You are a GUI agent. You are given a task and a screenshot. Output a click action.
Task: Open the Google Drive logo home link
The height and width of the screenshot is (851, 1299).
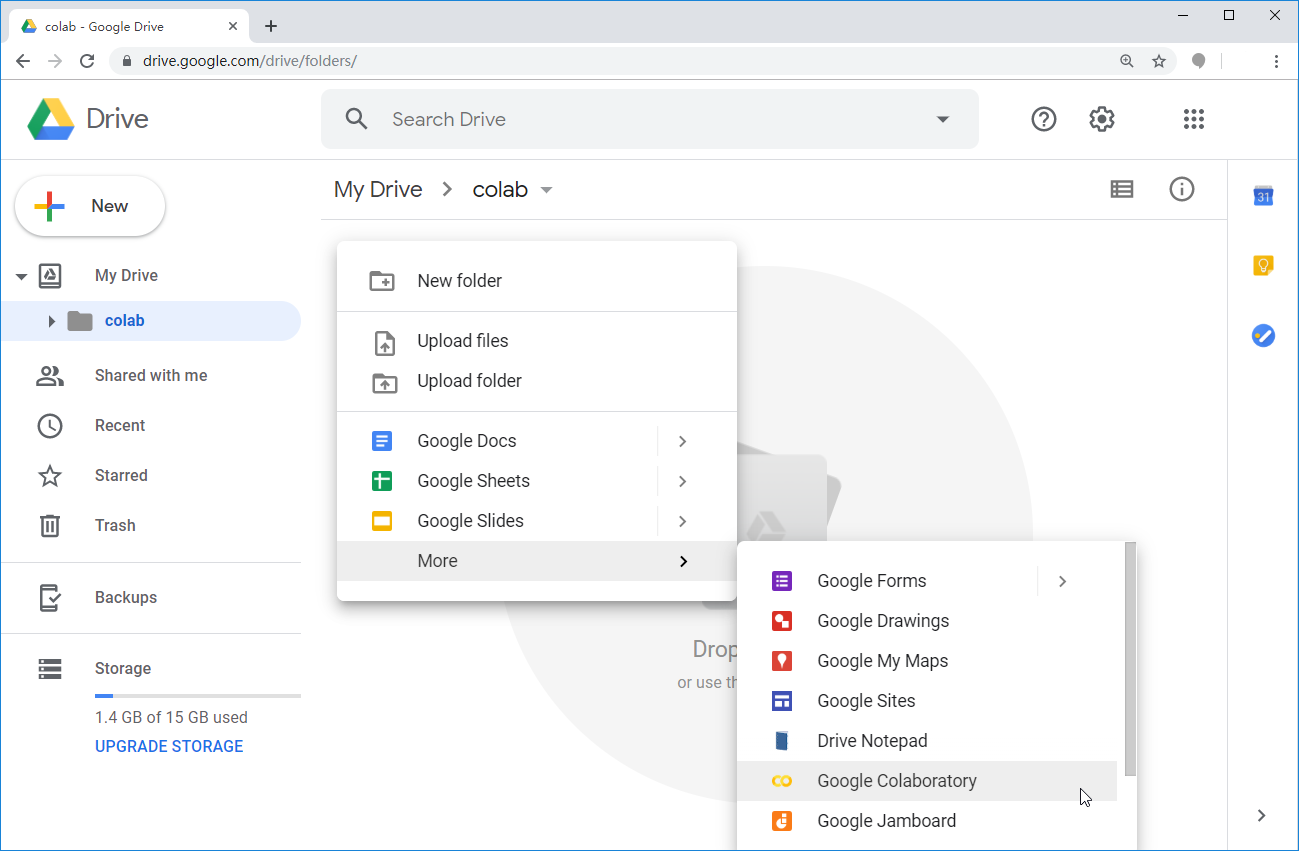[88, 119]
